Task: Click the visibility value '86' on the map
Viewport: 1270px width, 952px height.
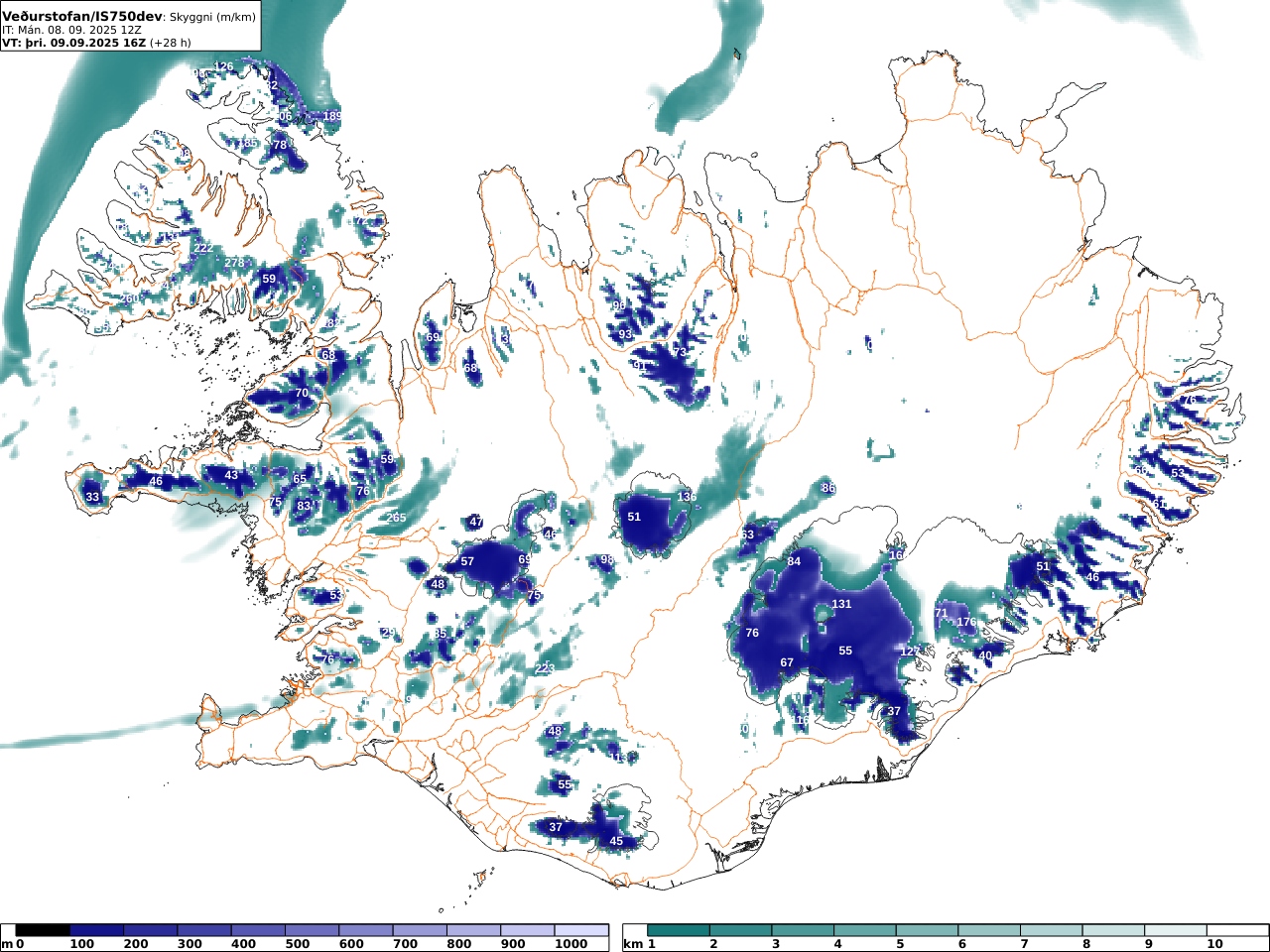Action: click(x=828, y=488)
